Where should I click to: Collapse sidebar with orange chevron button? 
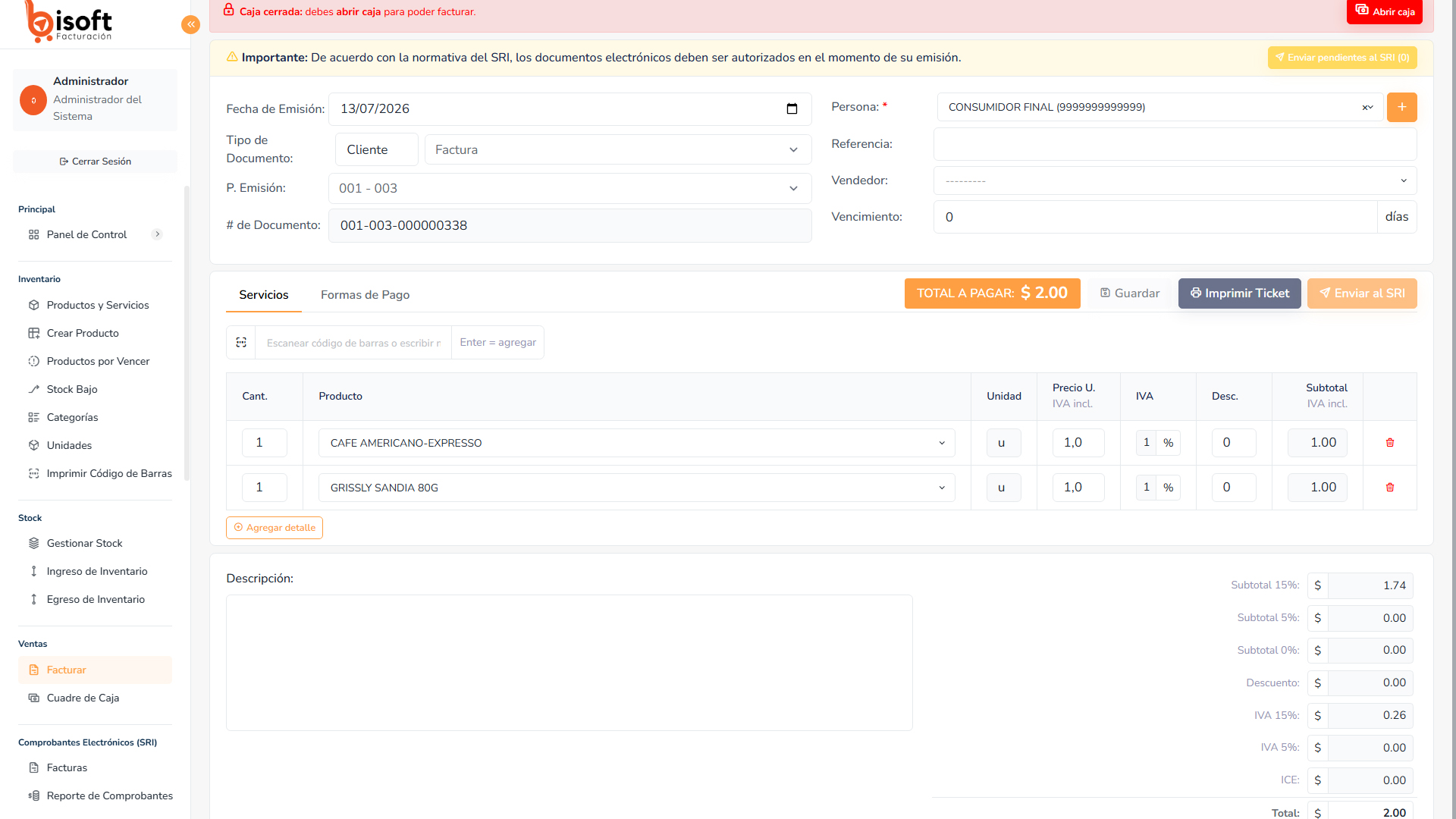pos(190,25)
